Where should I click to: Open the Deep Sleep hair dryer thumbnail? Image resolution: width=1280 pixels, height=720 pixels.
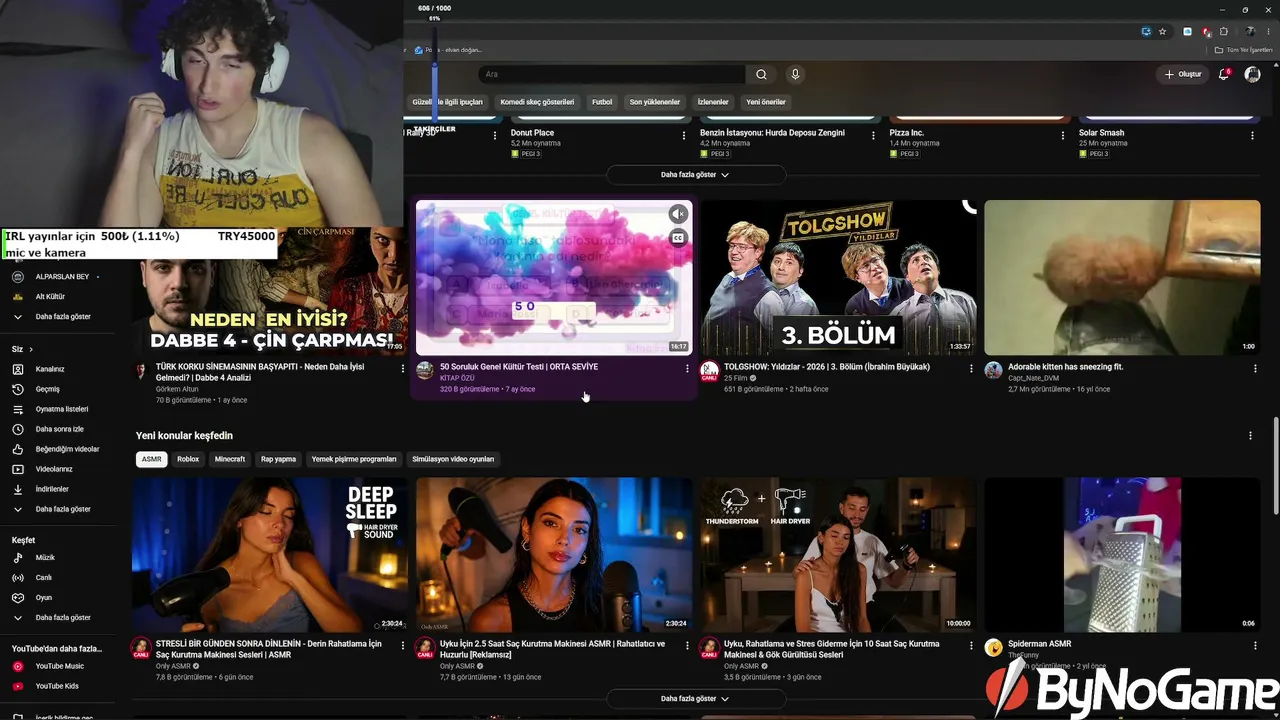click(270, 554)
